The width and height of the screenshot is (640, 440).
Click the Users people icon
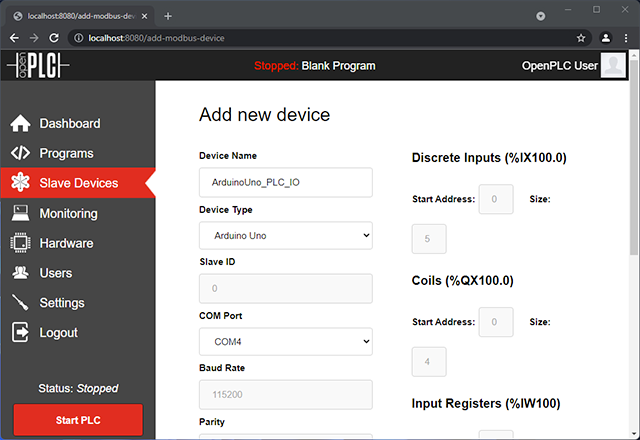[x=20, y=273]
